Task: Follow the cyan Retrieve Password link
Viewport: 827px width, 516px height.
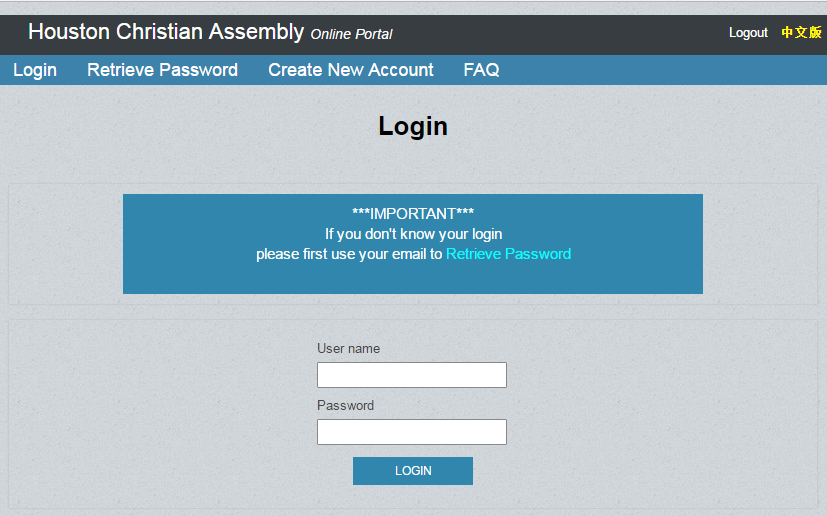Action: click(508, 254)
